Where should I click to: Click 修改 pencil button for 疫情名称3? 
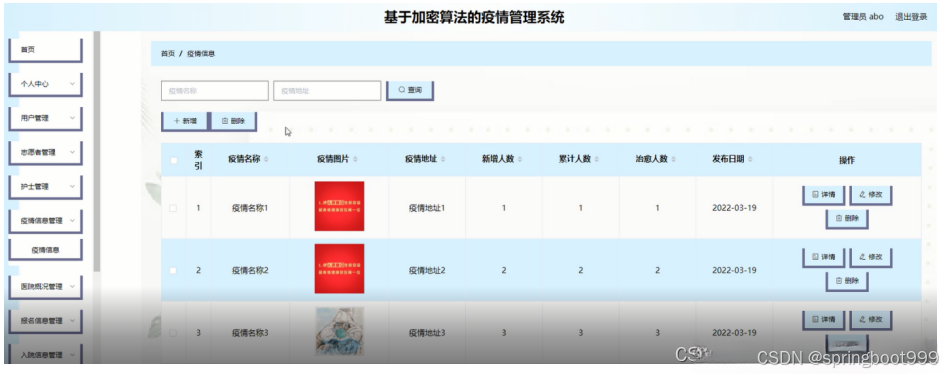870,320
